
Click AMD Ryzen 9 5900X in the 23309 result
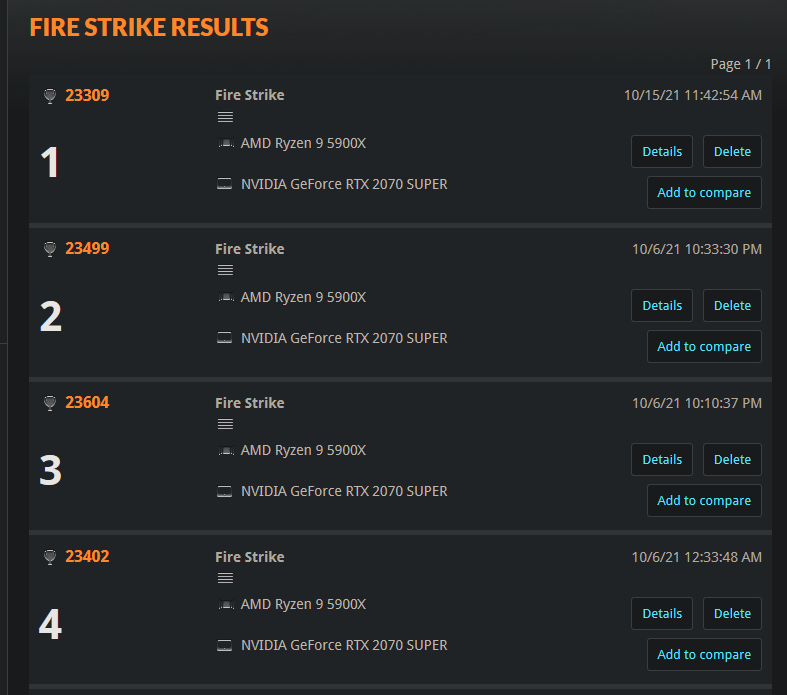(x=303, y=144)
